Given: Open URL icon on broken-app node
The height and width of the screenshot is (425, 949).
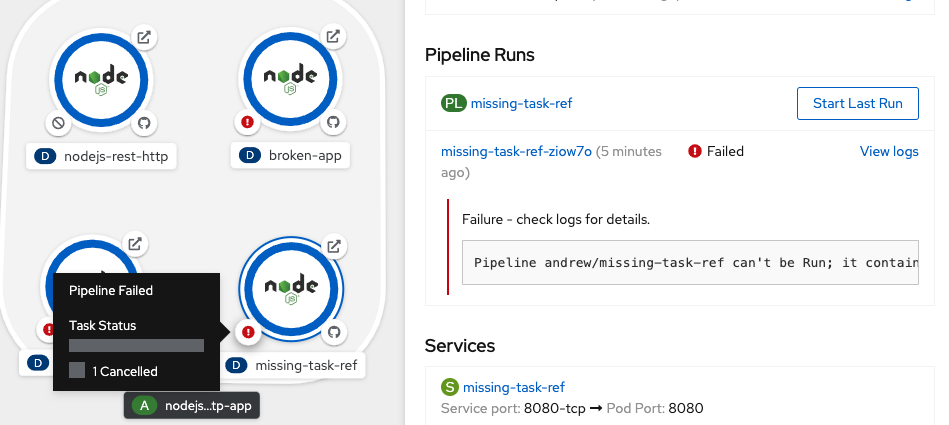Looking at the screenshot, I should pyautogui.click(x=335, y=37).
